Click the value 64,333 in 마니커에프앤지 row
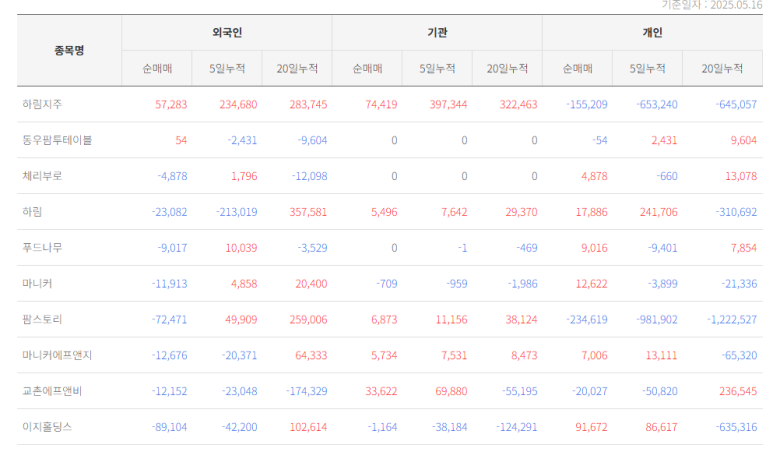 point(311,355)
